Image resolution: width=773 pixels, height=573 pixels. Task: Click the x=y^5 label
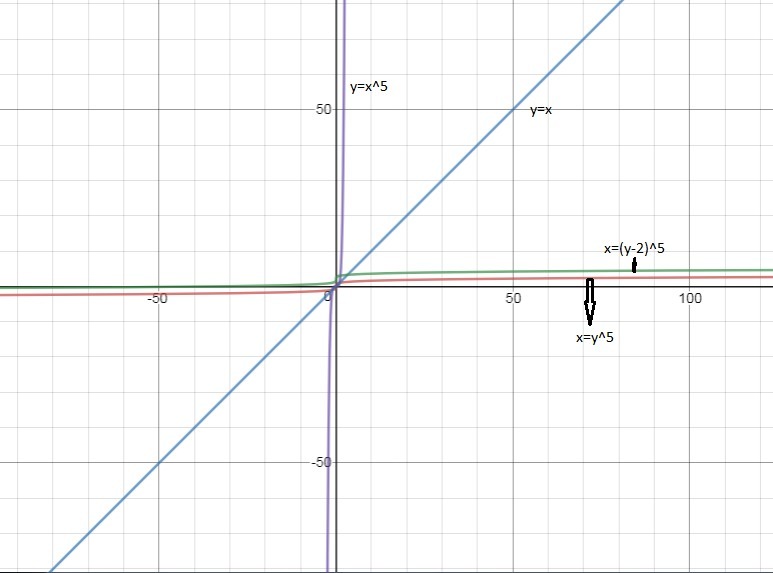click(595, 338)
